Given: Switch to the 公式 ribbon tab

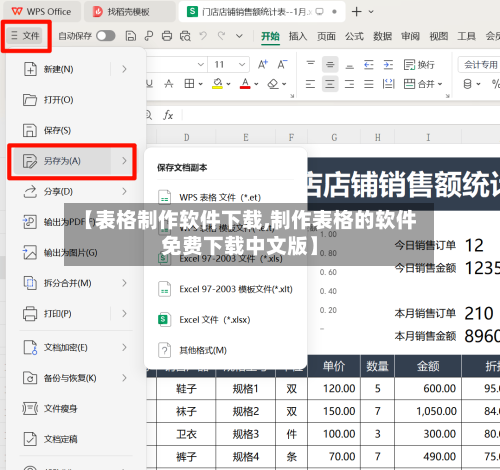Looking at the screenshot, I should pos(354,36).
